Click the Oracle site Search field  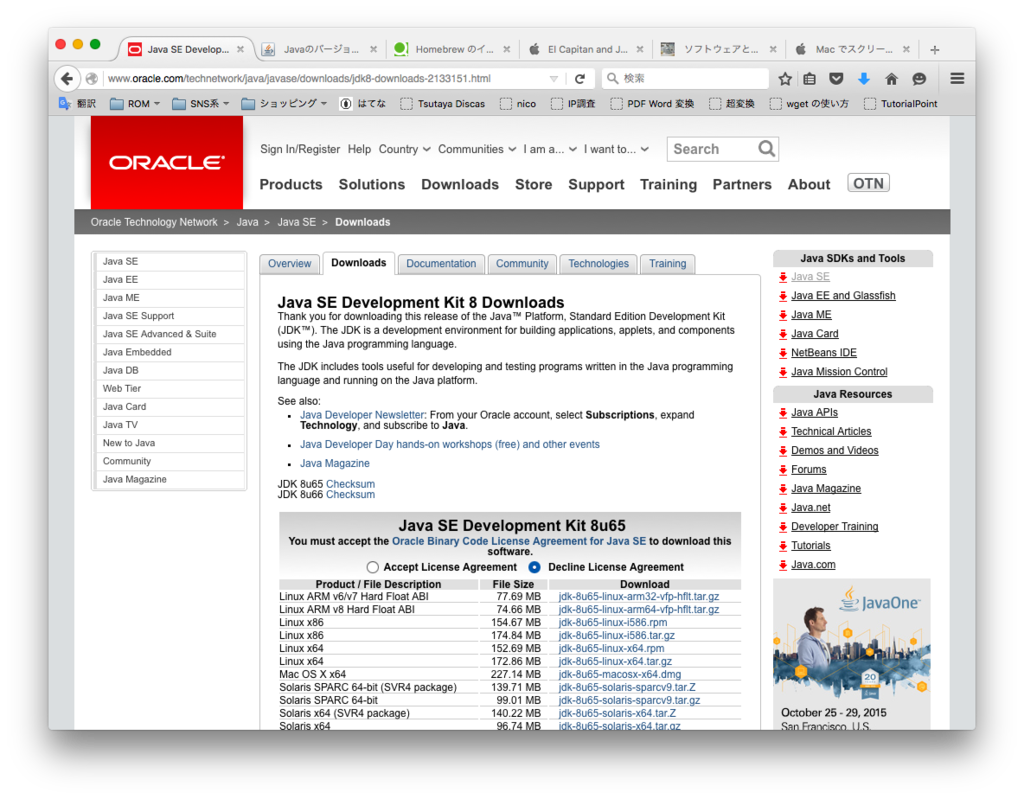(x=712, y=149)
